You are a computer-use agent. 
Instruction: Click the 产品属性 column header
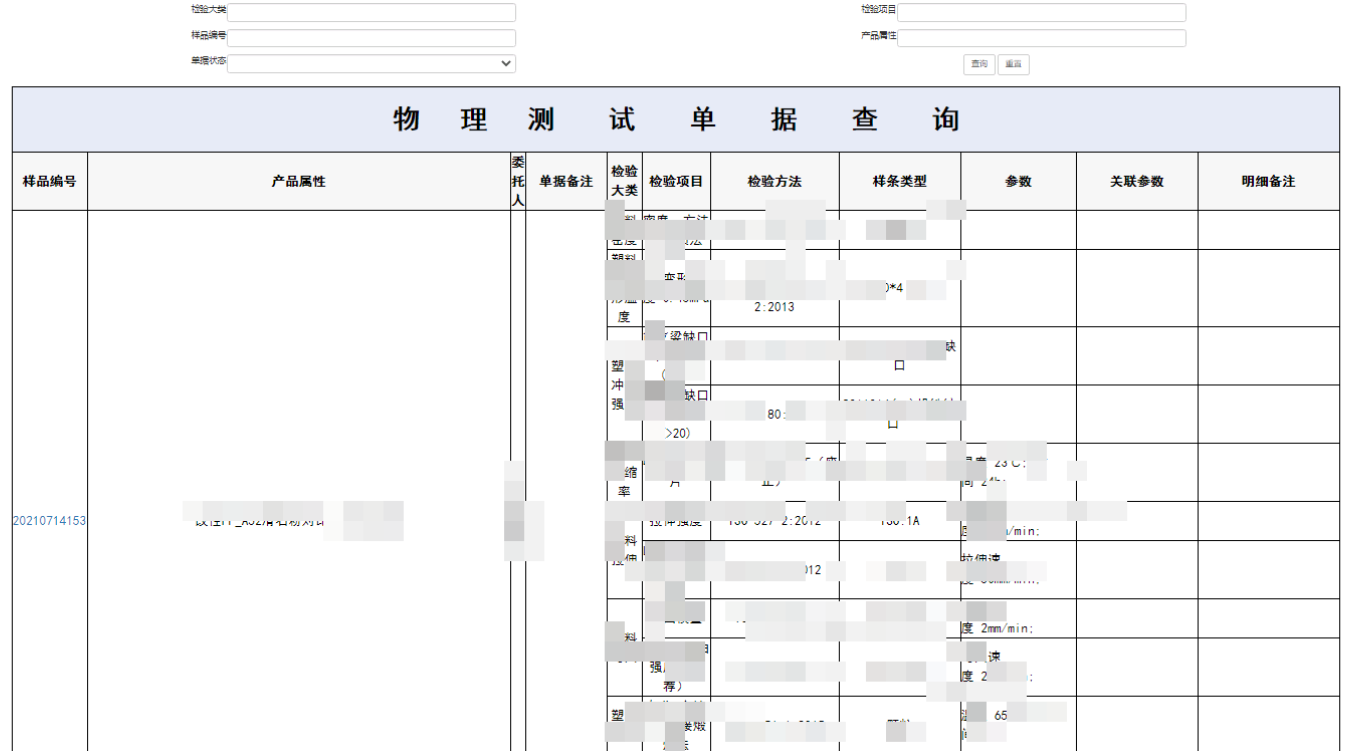pos(298,182)
